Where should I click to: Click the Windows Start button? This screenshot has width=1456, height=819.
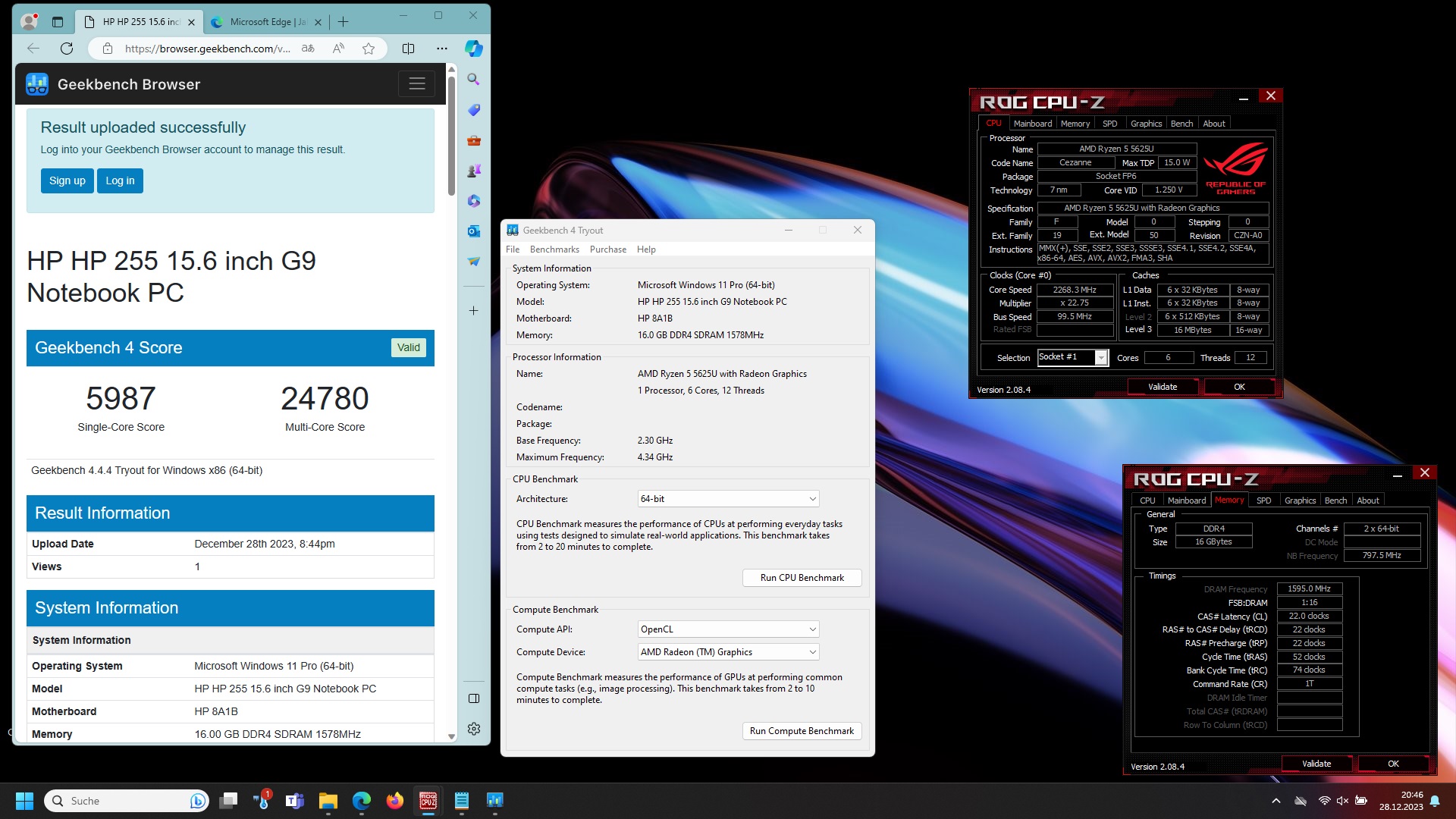click(24, 801)
